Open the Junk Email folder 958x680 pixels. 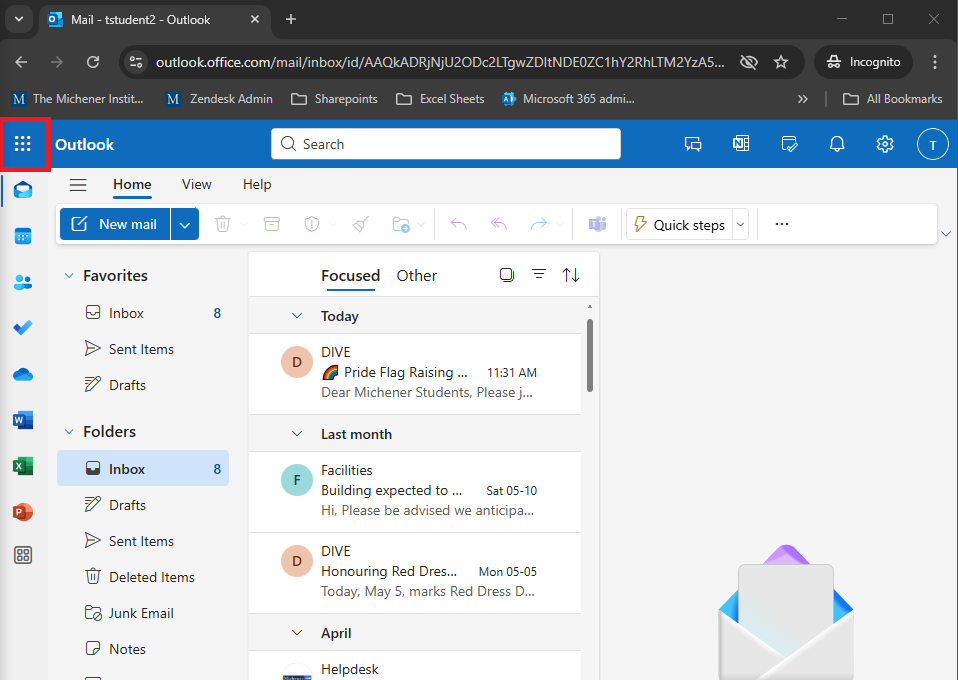pyautogui.click(x=141, y=613)
